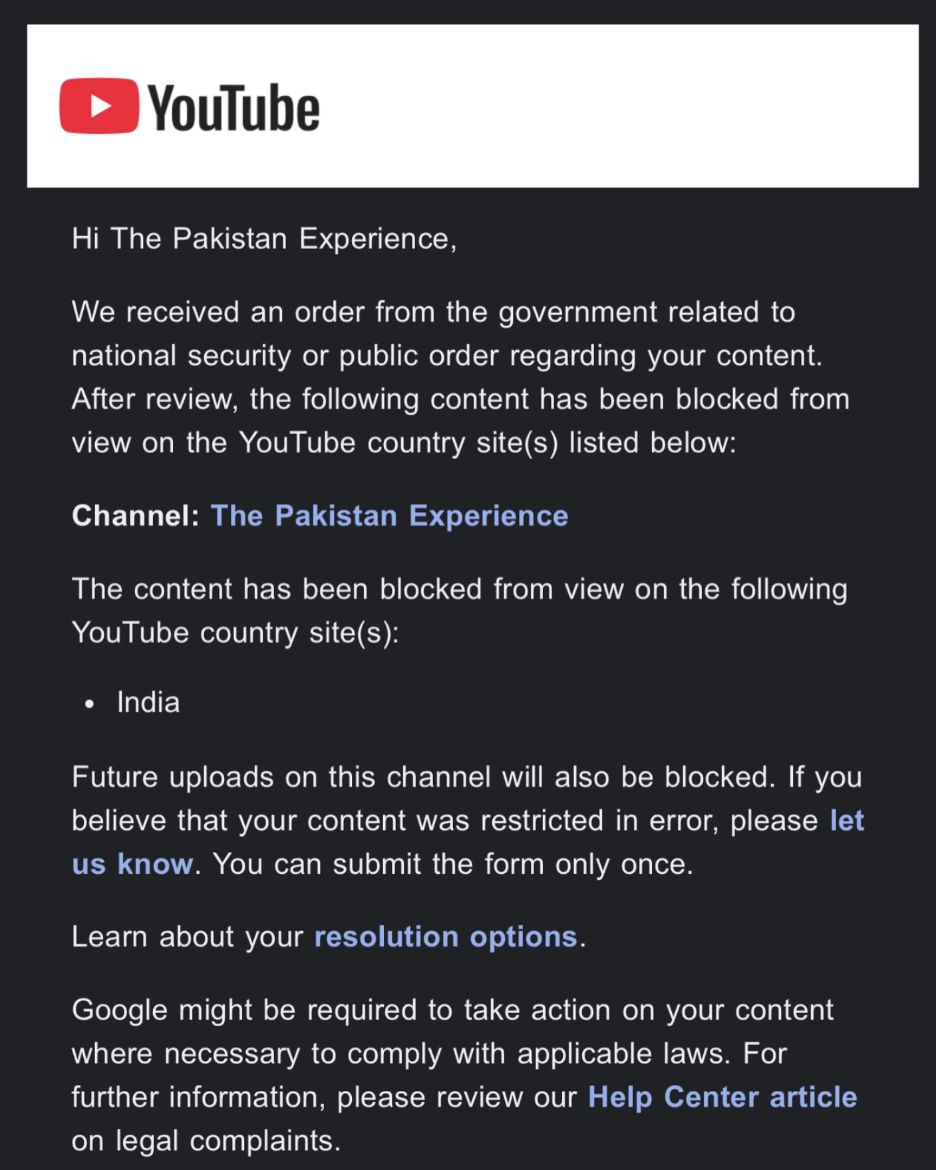
Task: Click the "on legal complaints." text
Action: (x=206, y=1141)
